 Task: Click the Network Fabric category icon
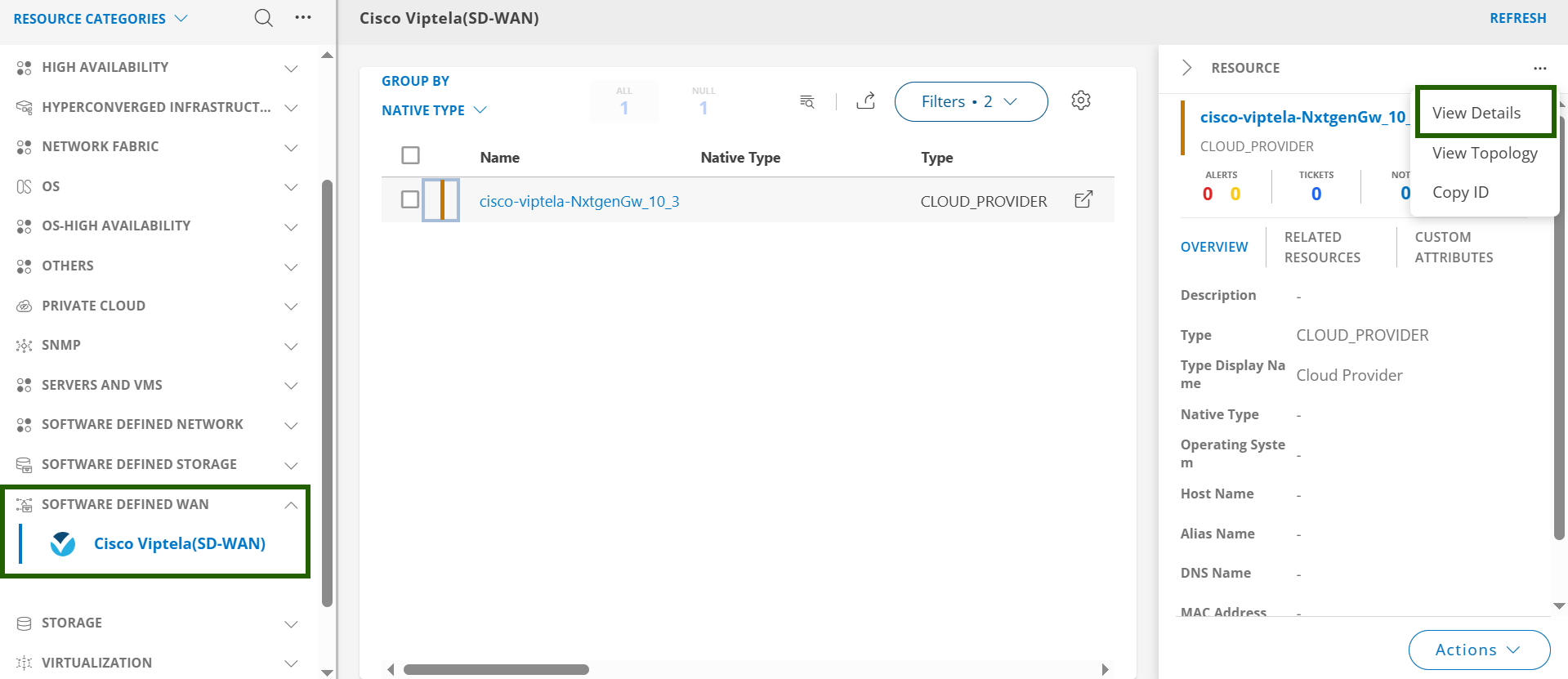click(25, 147)
